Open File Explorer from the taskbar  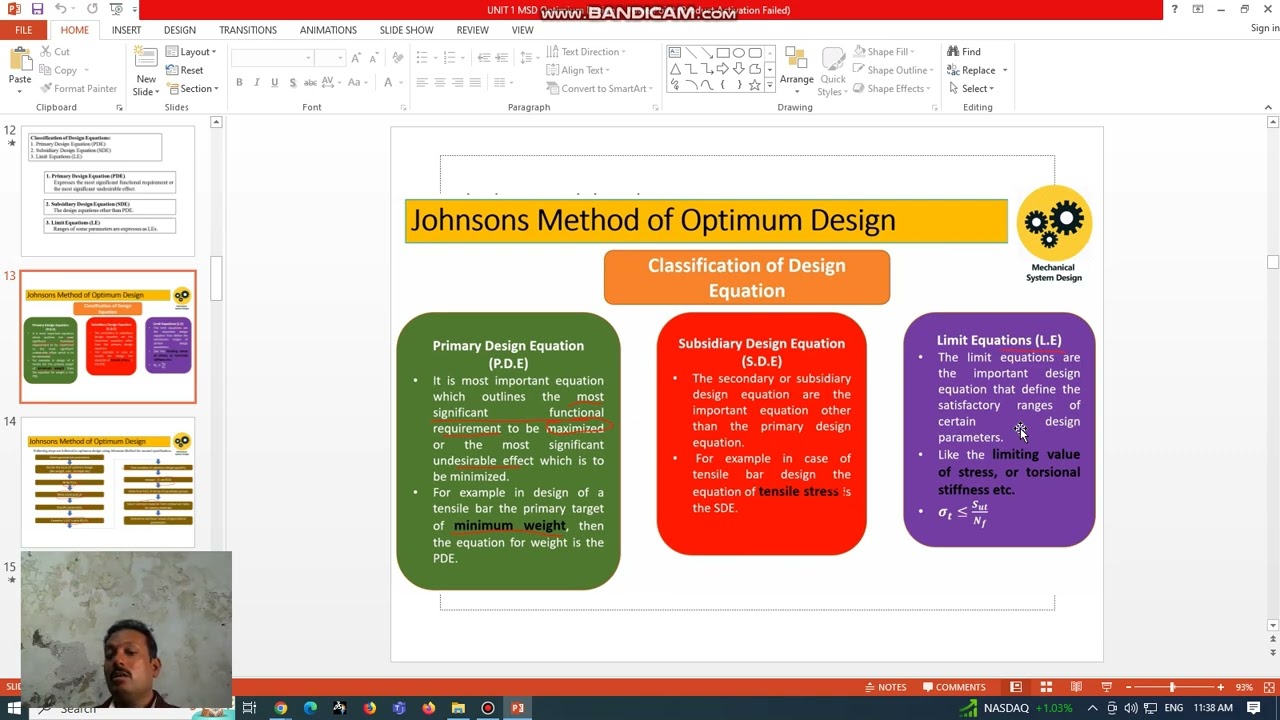pos(458,708)
